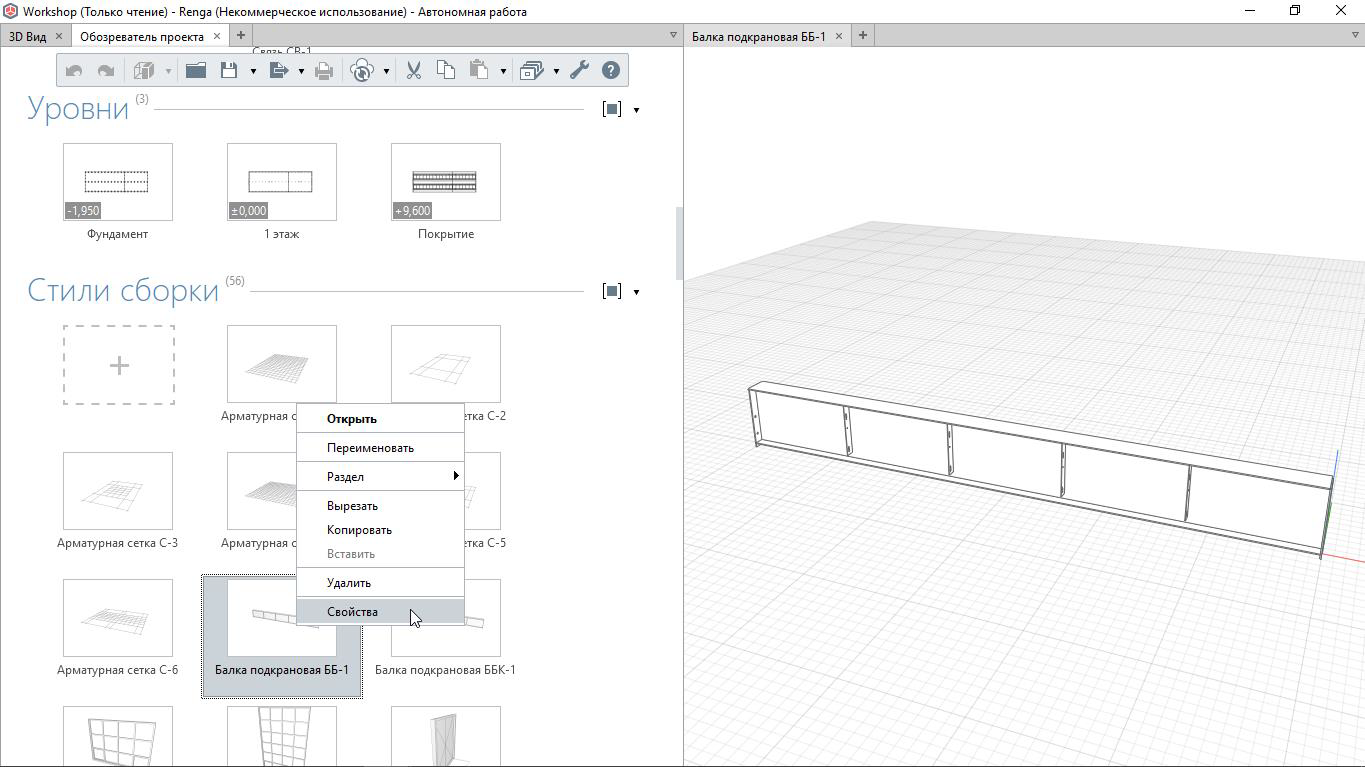This screenshot has height=767, width=1365.
Task: Click the 3D cube view icon
Action: click(x=144, y=71)
